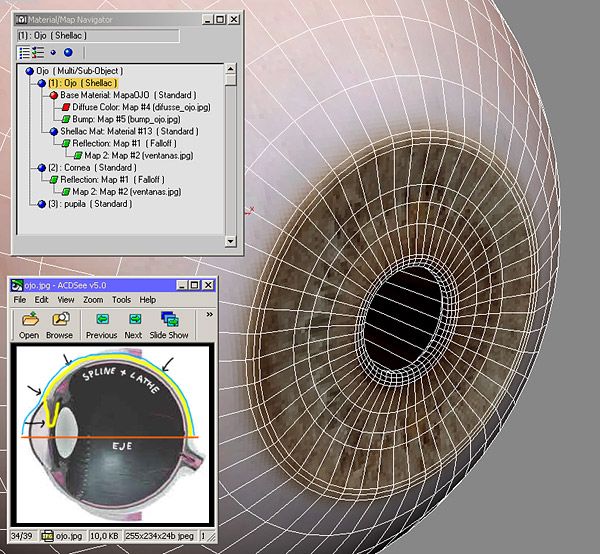The width and height of the screenshot is (600, 554).
Task: Click green map icon of Reflection under Shellac Mat
Action: coord(66,143)
